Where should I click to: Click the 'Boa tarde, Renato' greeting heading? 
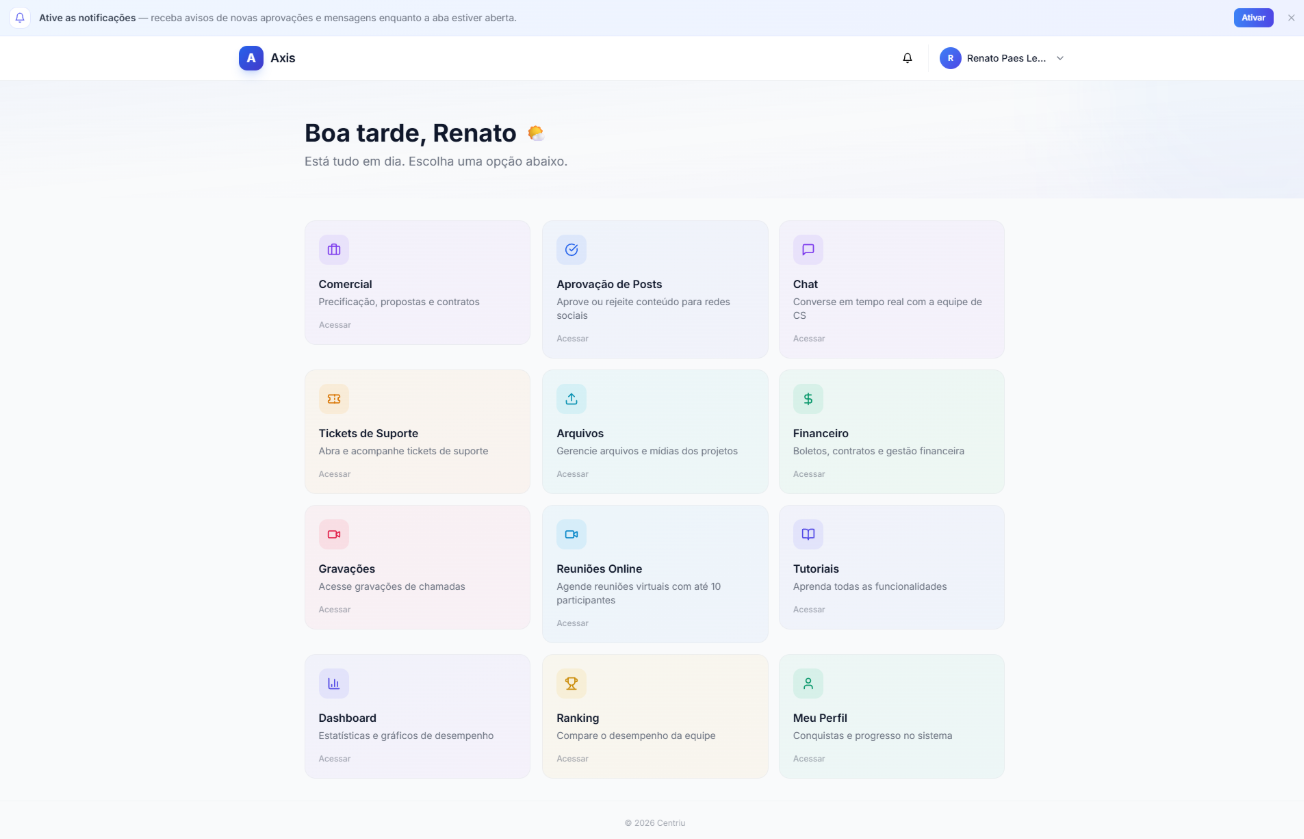tap(410, 133)
